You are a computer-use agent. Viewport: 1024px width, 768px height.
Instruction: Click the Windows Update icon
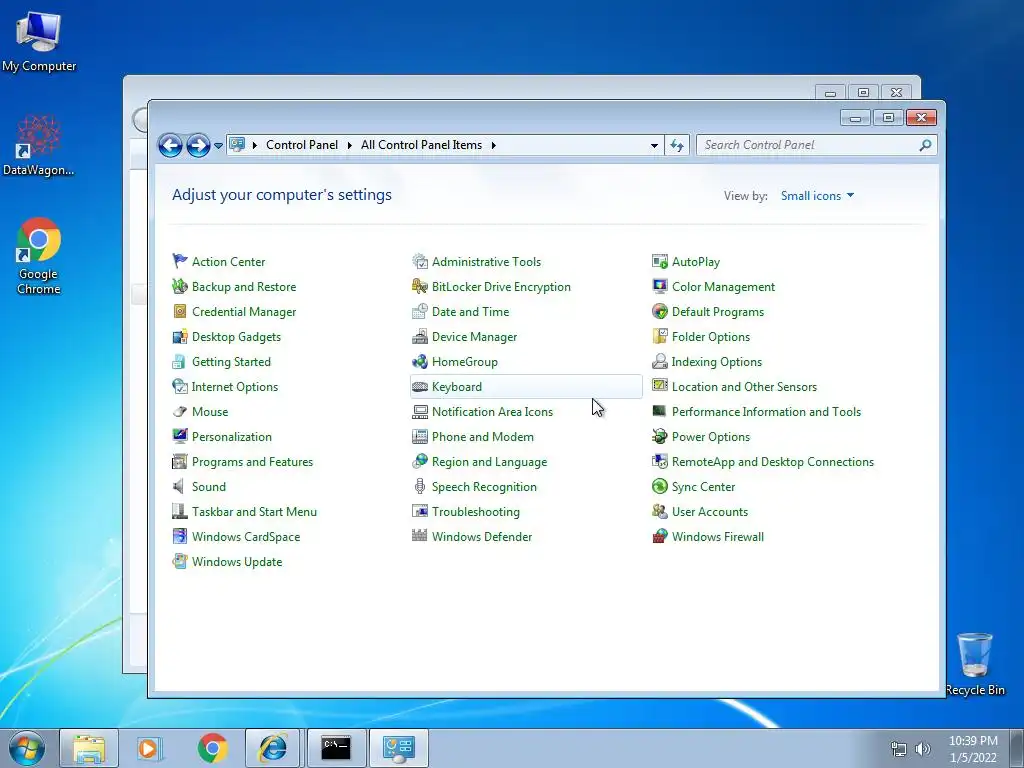(x=180, y=562)
